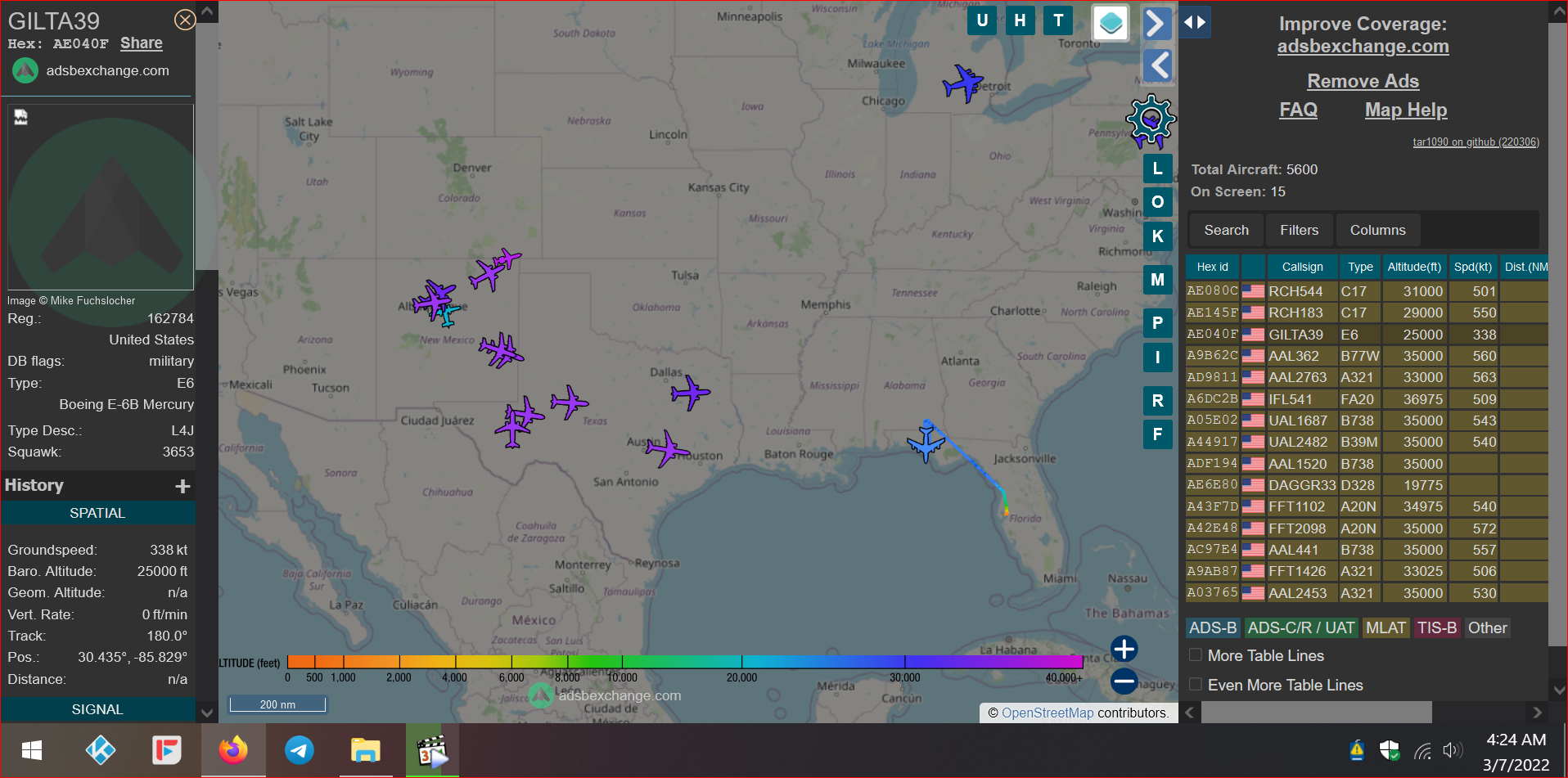Open the Columns tab
The width and height of the screenshot is (1568, 778).
pos(1377,231)
